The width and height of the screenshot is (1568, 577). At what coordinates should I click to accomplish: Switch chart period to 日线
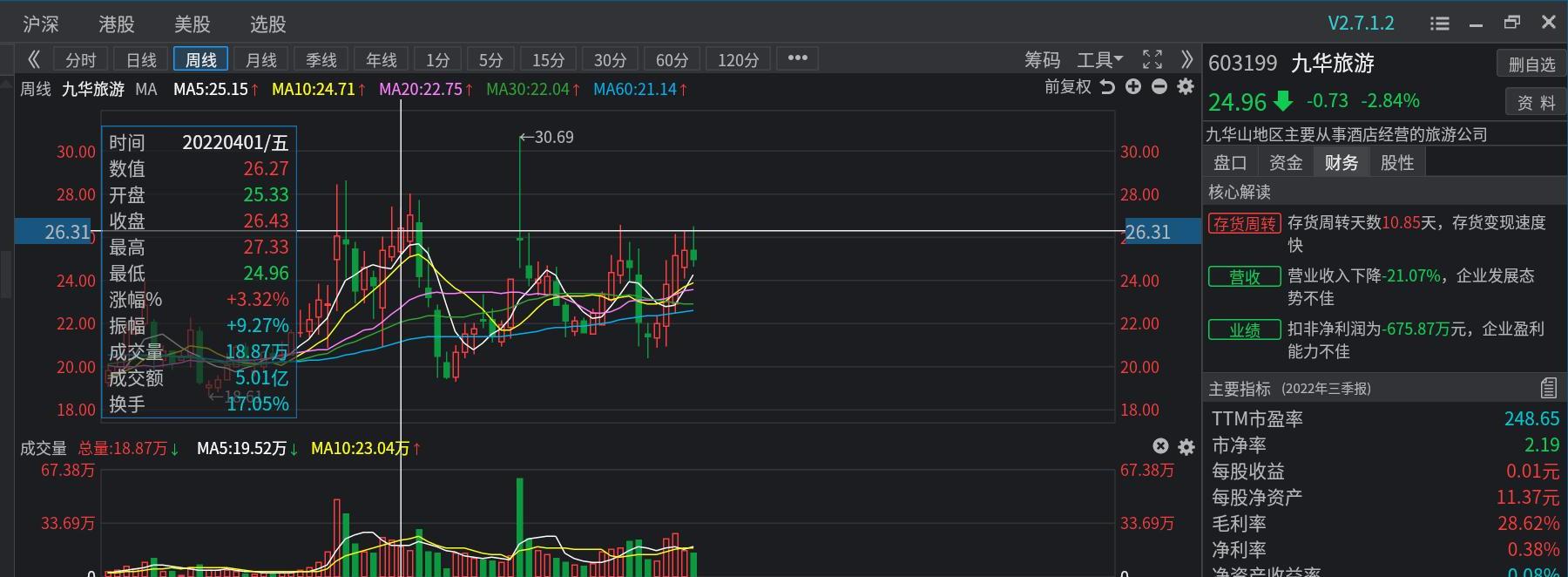pos(141,59)
